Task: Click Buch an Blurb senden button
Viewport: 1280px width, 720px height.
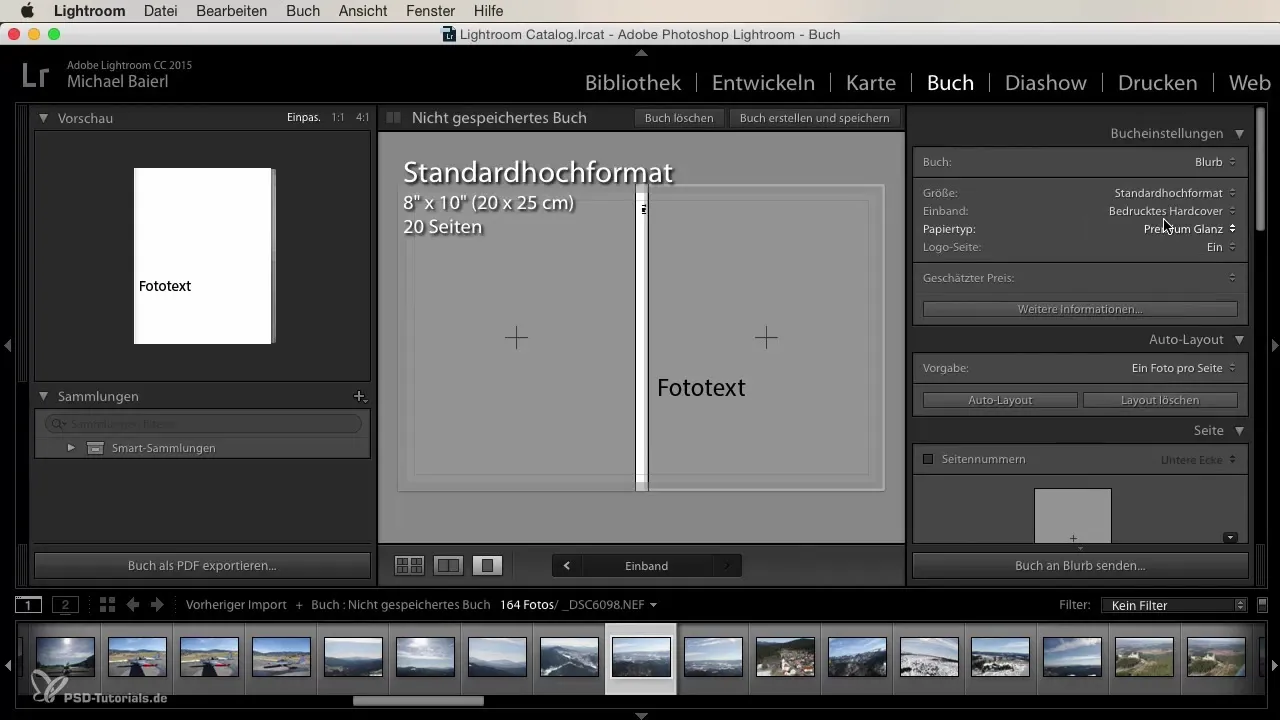Action: pos(1080,566)
